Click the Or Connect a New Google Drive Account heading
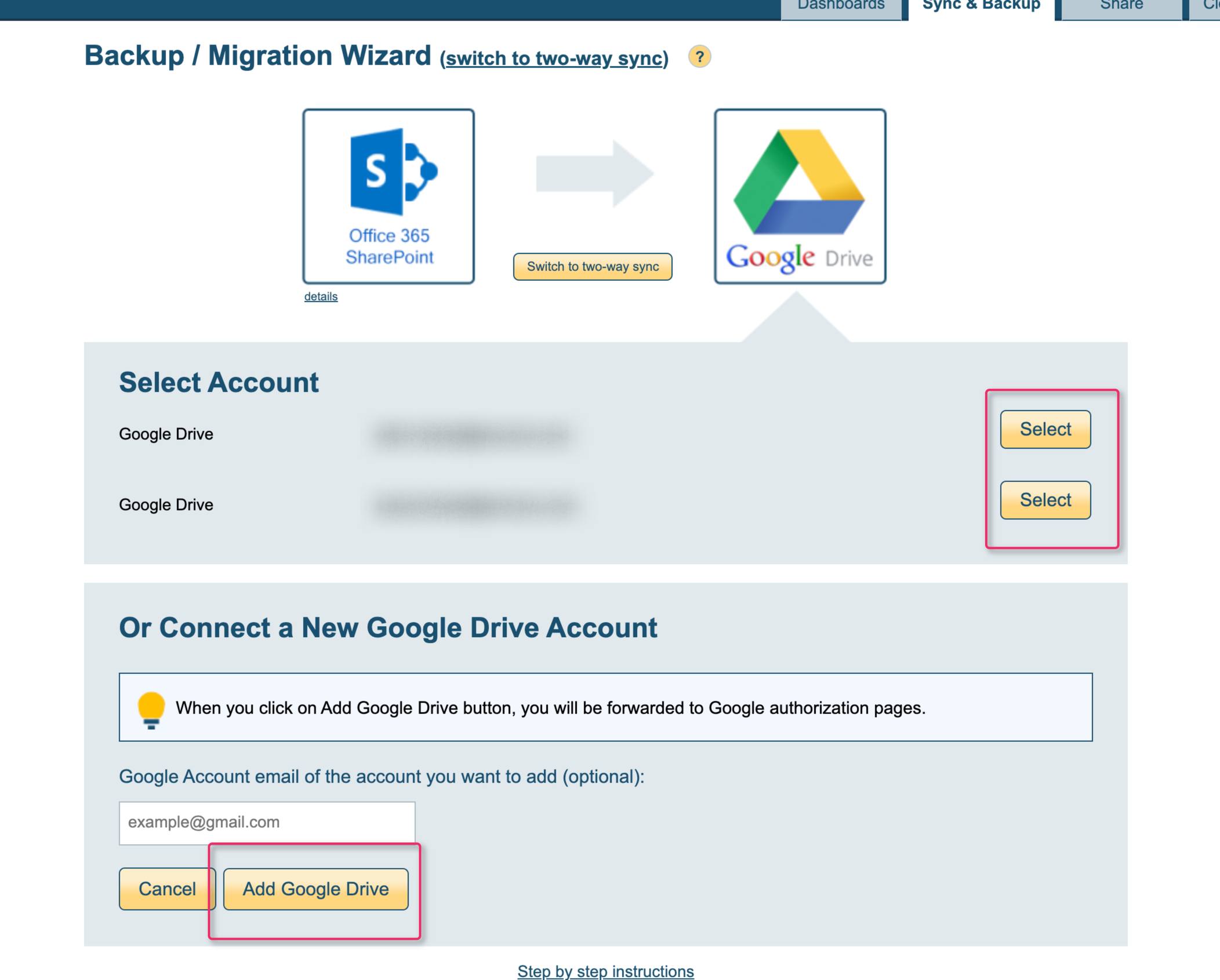Viewport: 1220px width, 980px height. [x=388, y=628]
